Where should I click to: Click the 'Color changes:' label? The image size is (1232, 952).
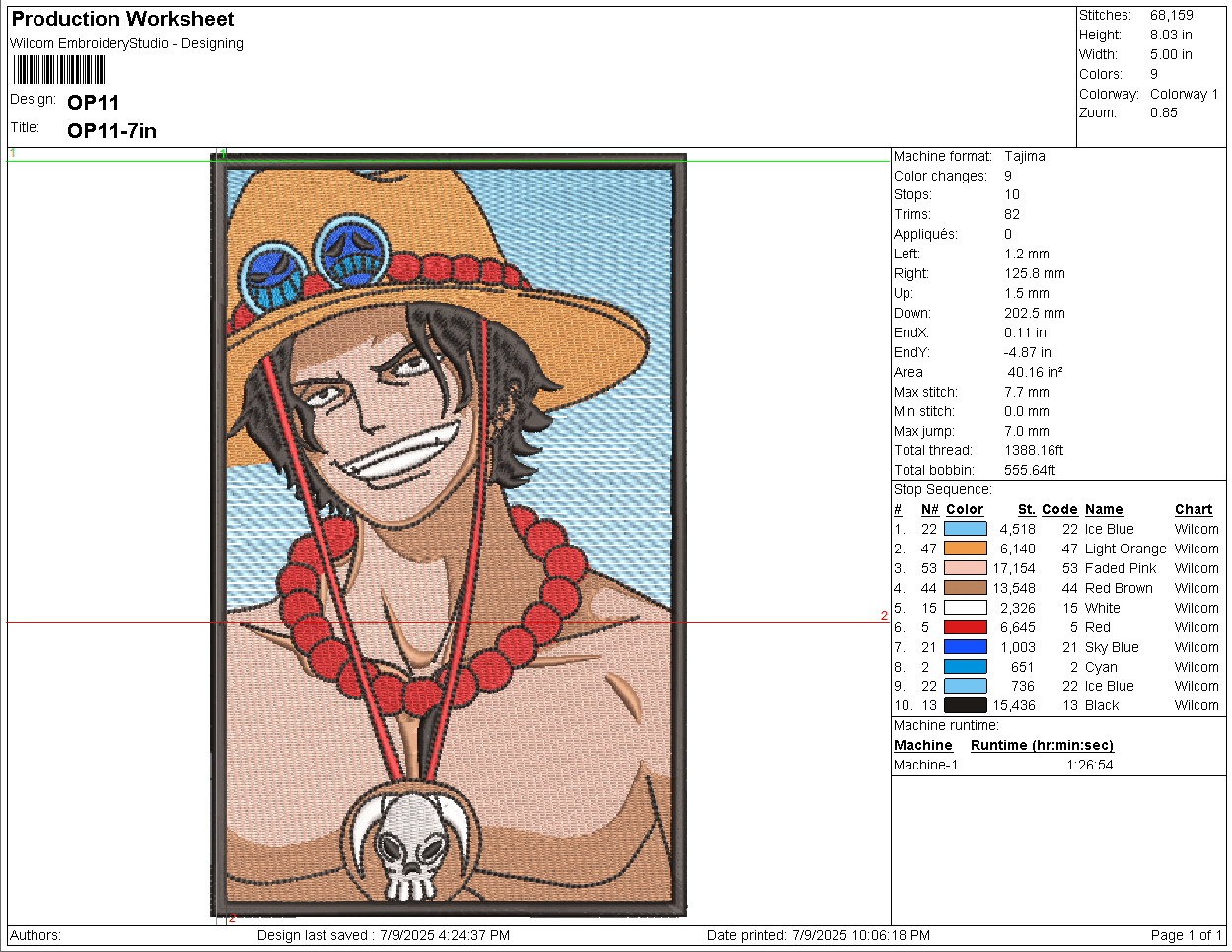940,176
